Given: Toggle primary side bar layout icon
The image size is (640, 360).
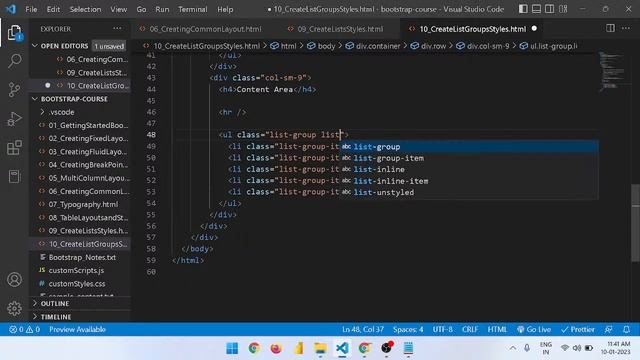Looking at the screenshot, I should coord(523,9).
